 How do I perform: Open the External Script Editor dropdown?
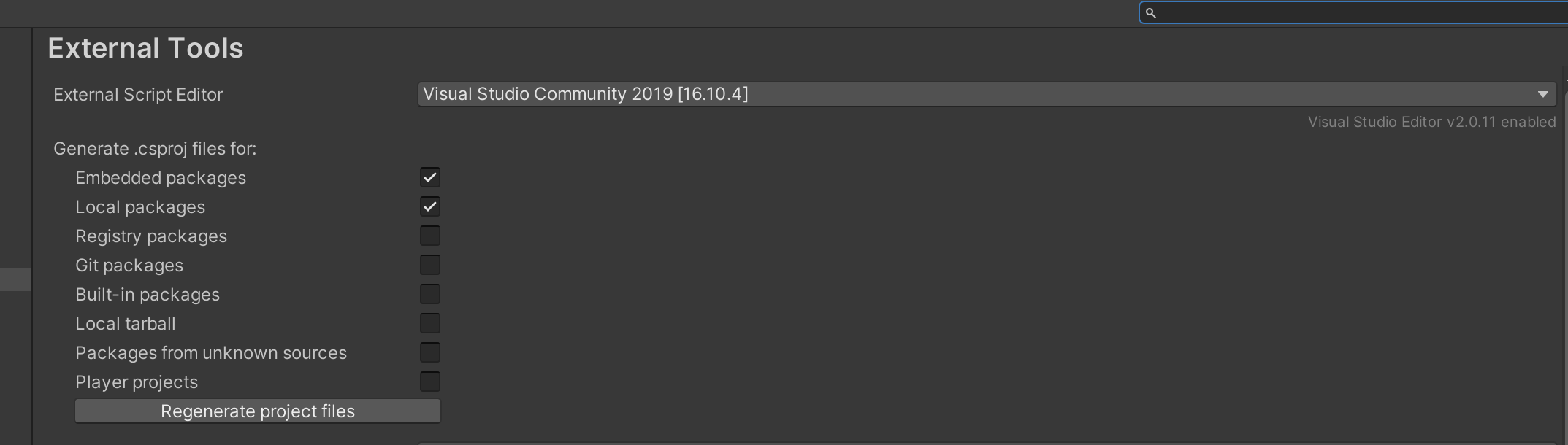985,93
